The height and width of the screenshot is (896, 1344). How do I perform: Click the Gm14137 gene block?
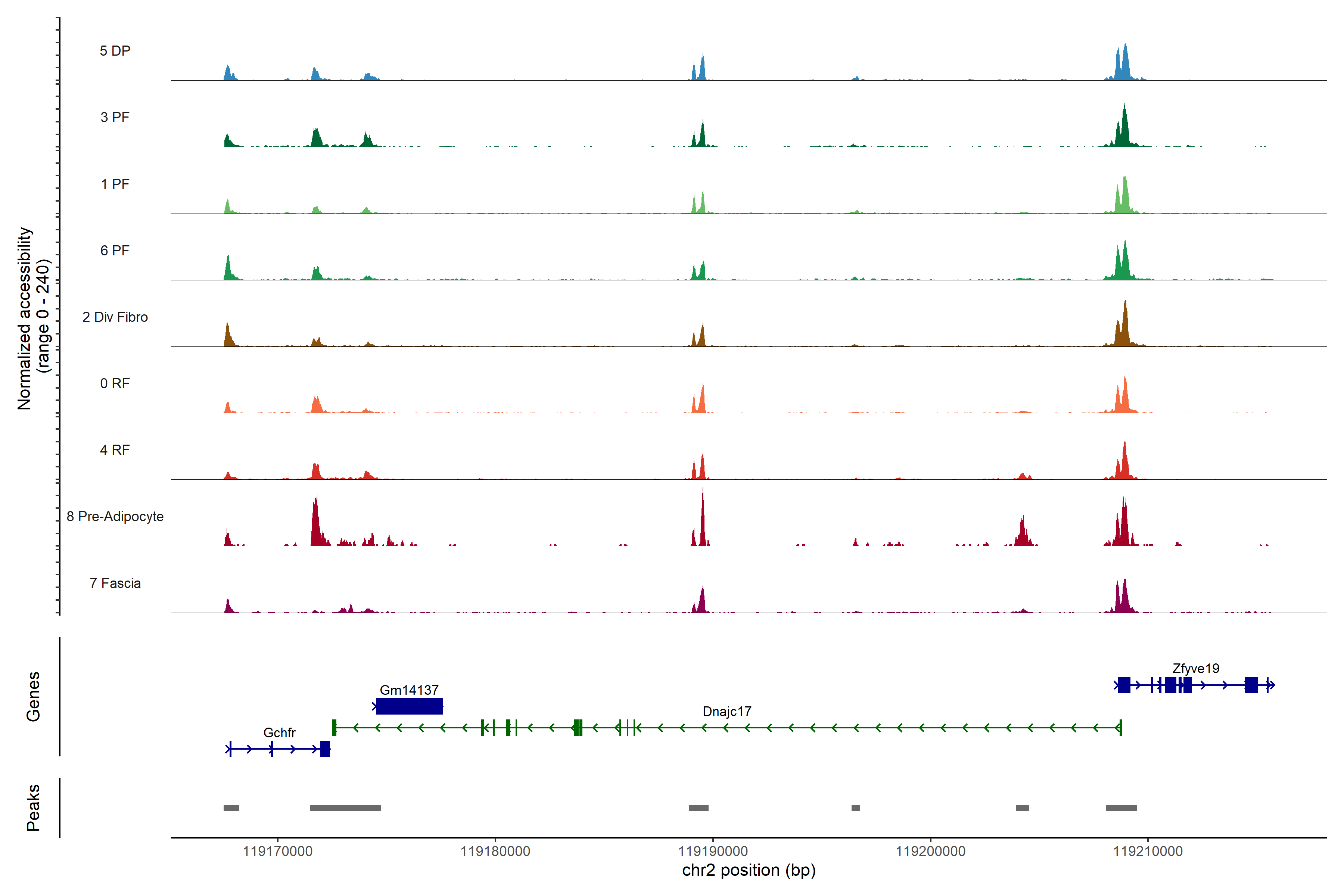(x=409, y=706)
